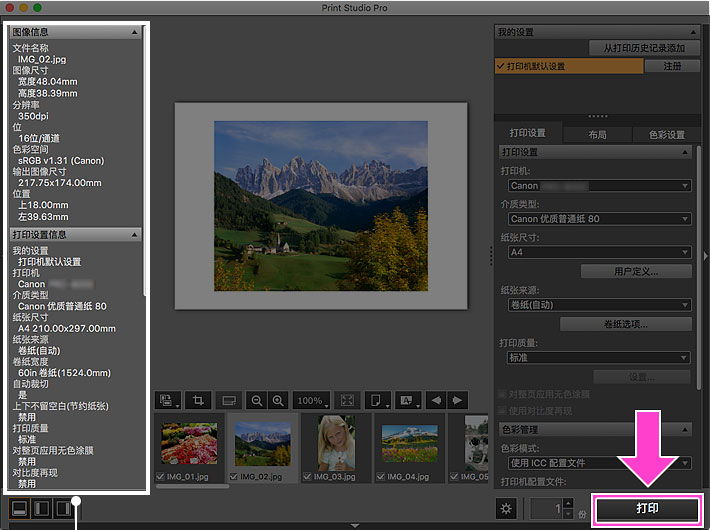
Task: Click the fit-to-window expand icon
Action: point(347,400)
